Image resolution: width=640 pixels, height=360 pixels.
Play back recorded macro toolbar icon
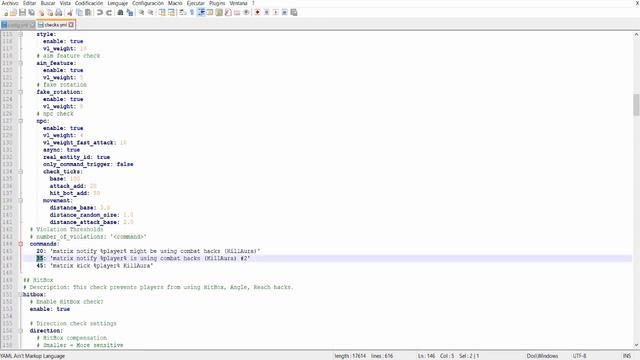pos(276,13)
